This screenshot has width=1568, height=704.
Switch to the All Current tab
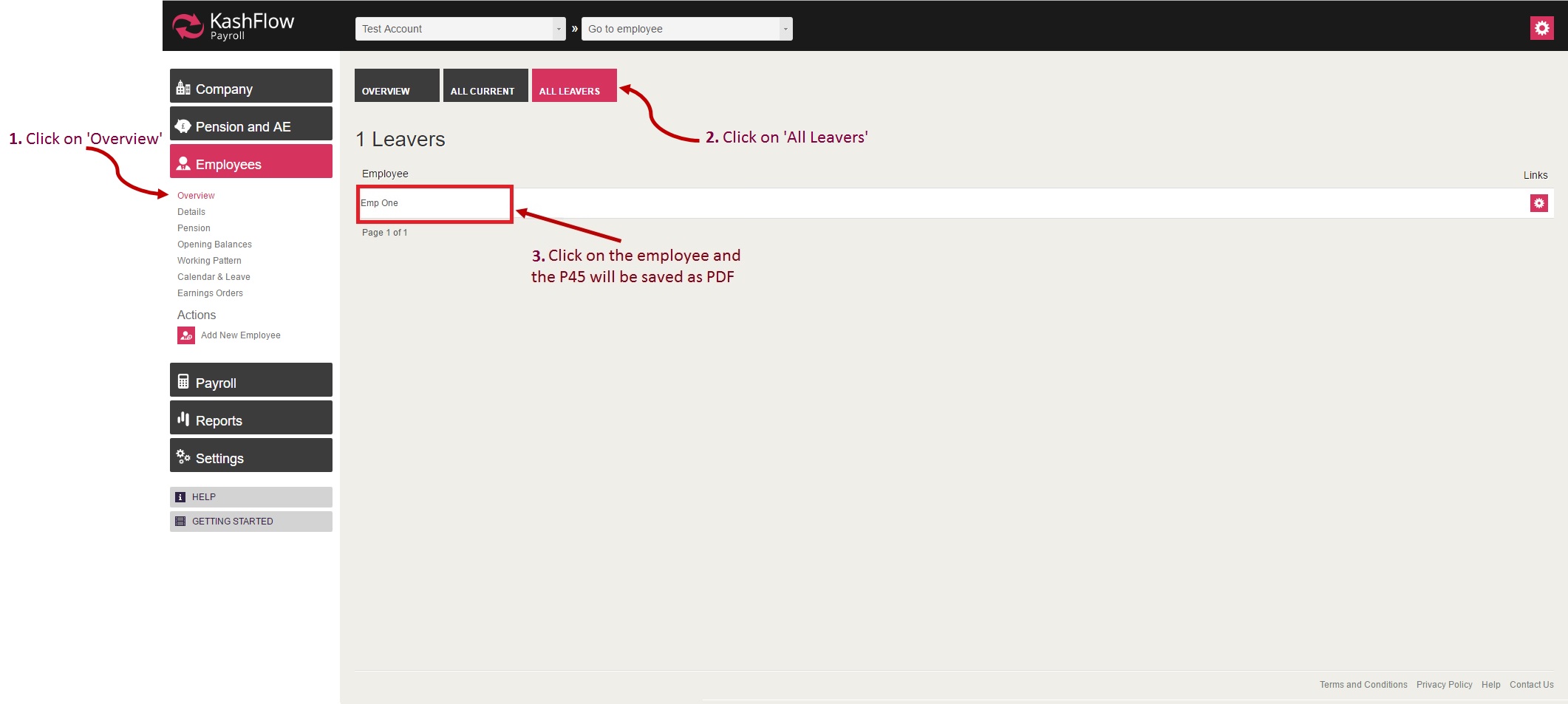485,87
